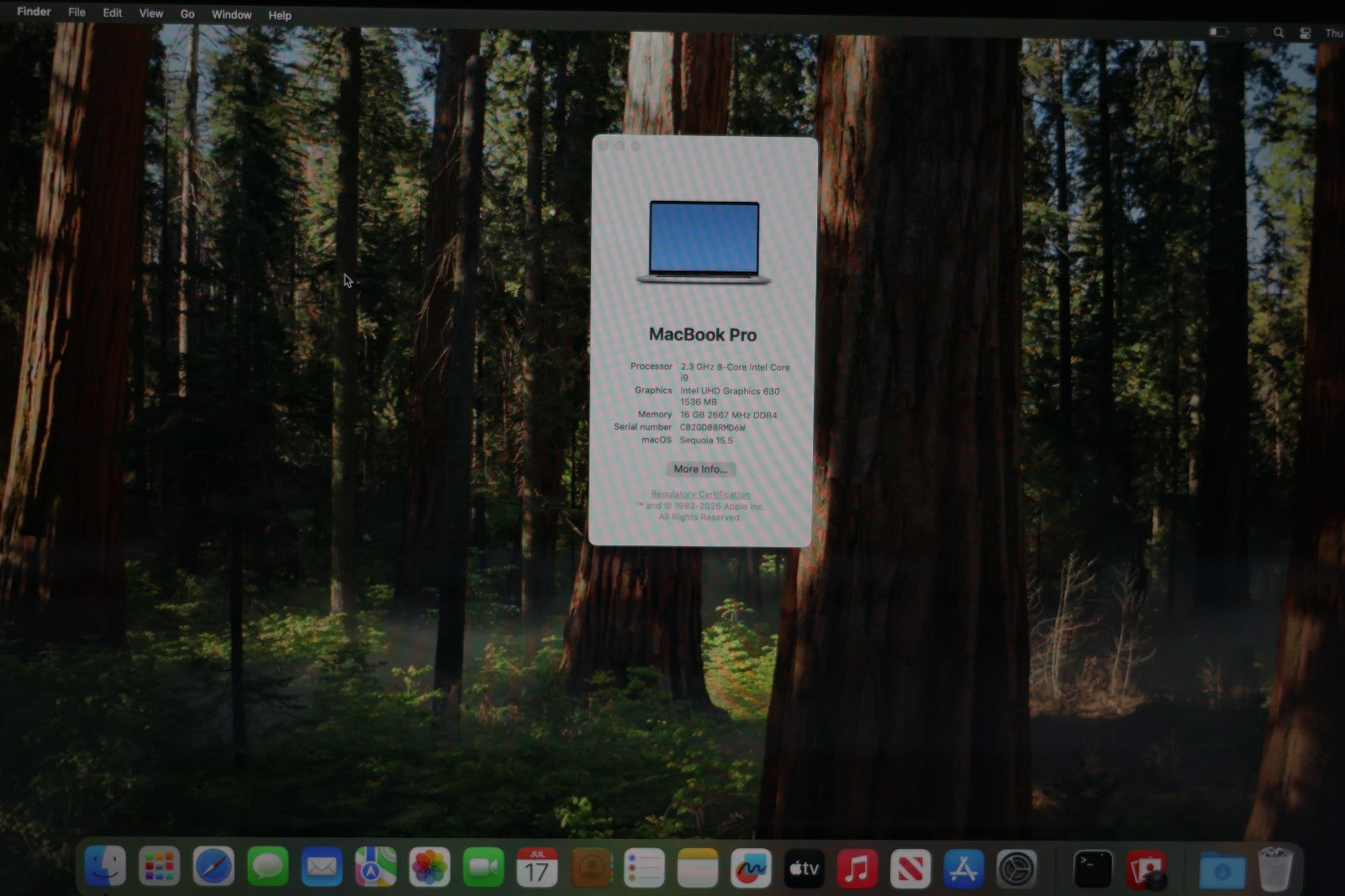
Task: Open the Regulatory Certification link
Action: pos(700,494)
